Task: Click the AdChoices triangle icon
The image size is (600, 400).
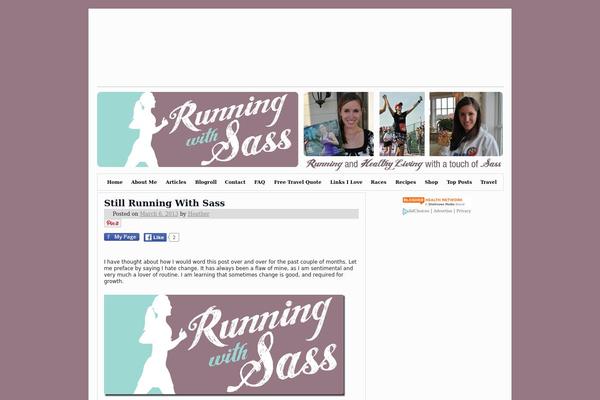Action: click(405, 211)
